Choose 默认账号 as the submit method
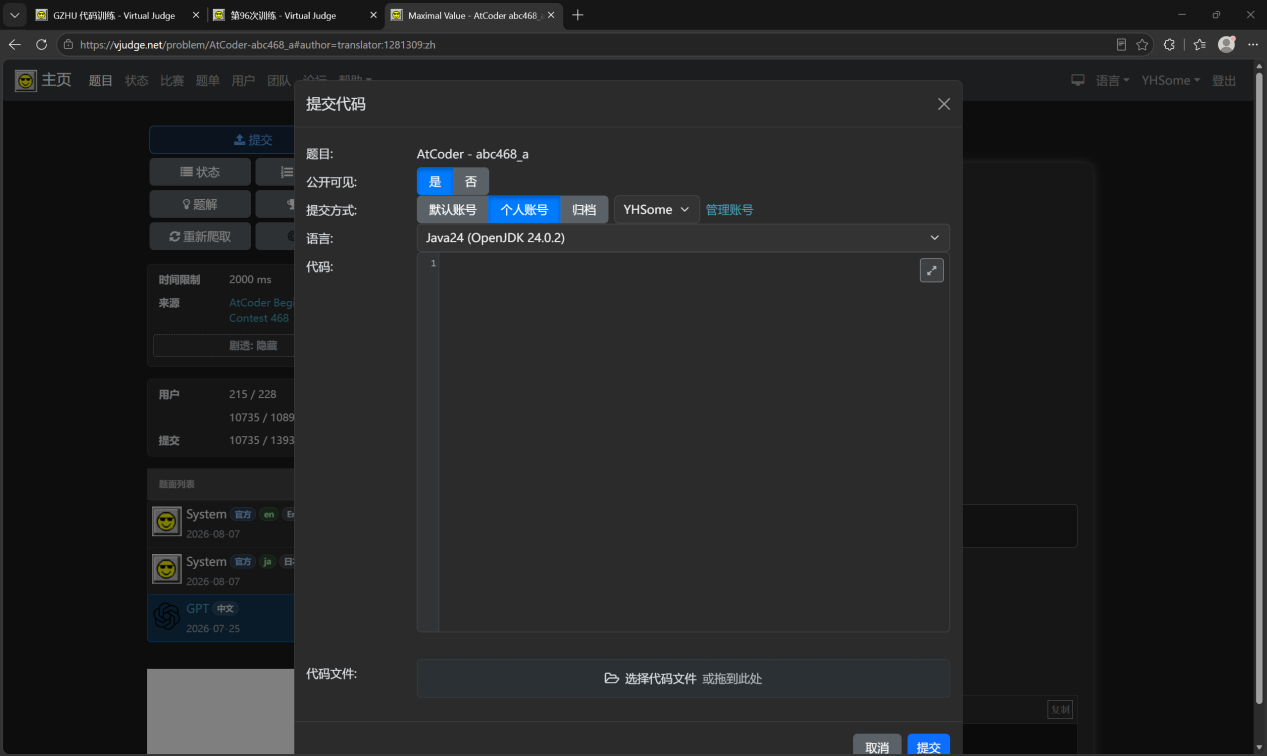Viewport: 1267px width, 756px height. click(x=453, y=210)
